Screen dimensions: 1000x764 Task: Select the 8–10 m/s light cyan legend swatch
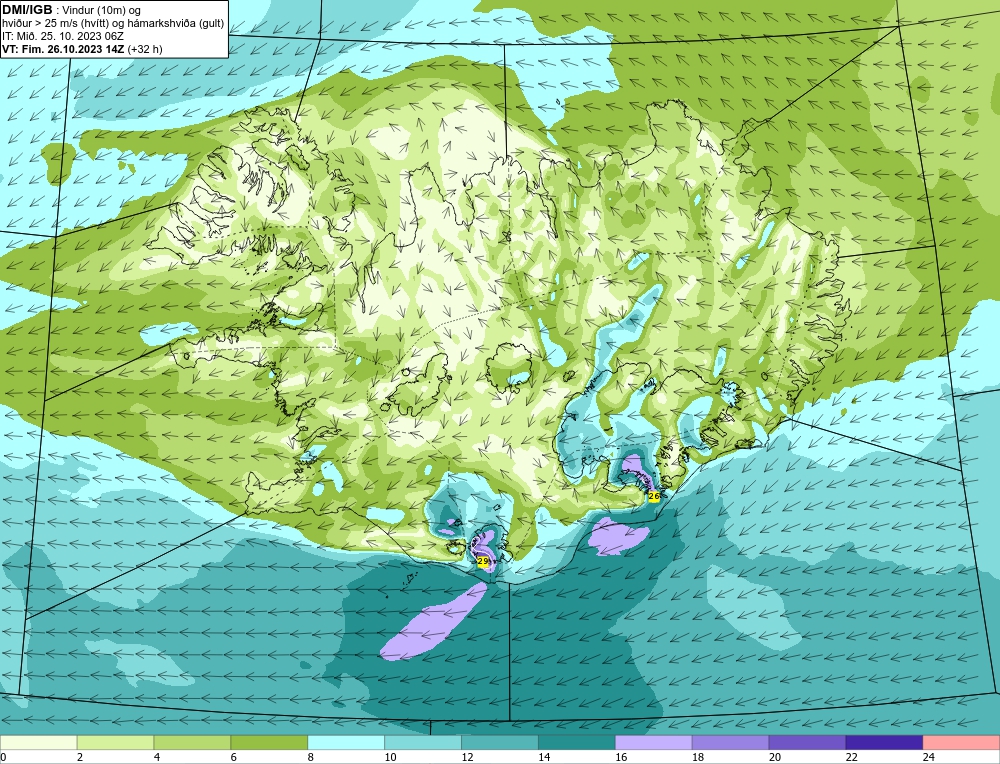coord(346,743)
